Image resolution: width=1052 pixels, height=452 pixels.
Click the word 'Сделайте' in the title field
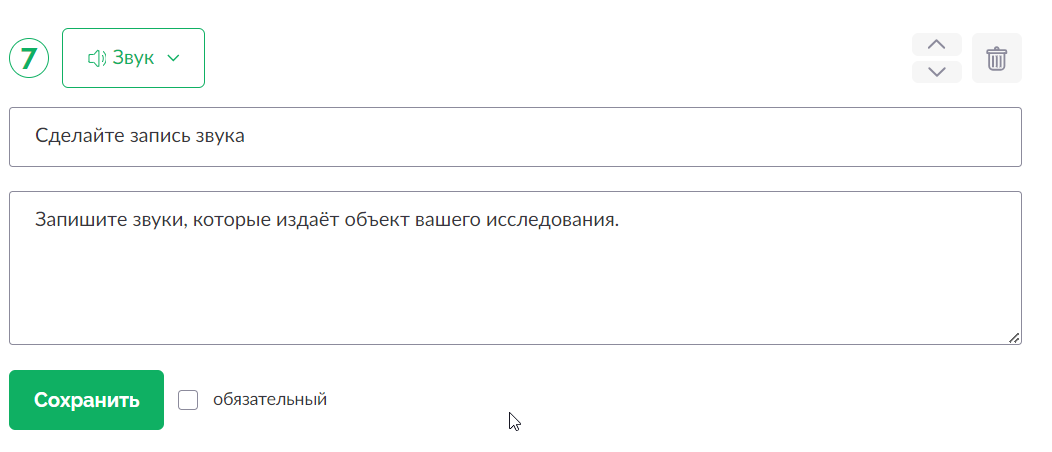click(x=70, y=136)
